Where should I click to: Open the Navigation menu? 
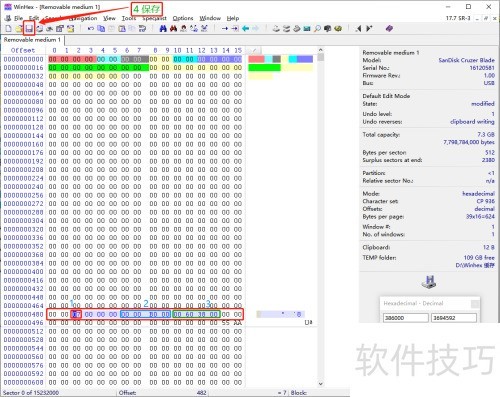tap(83, 18)
